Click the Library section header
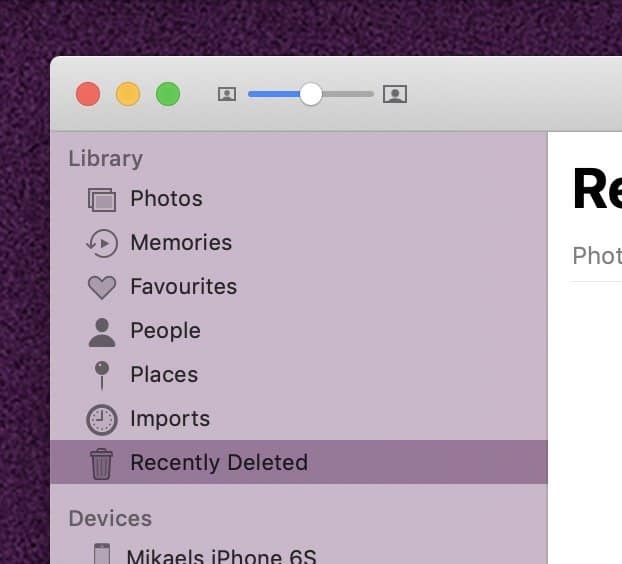Screen dimensions: 622x564 coord(106,159)
